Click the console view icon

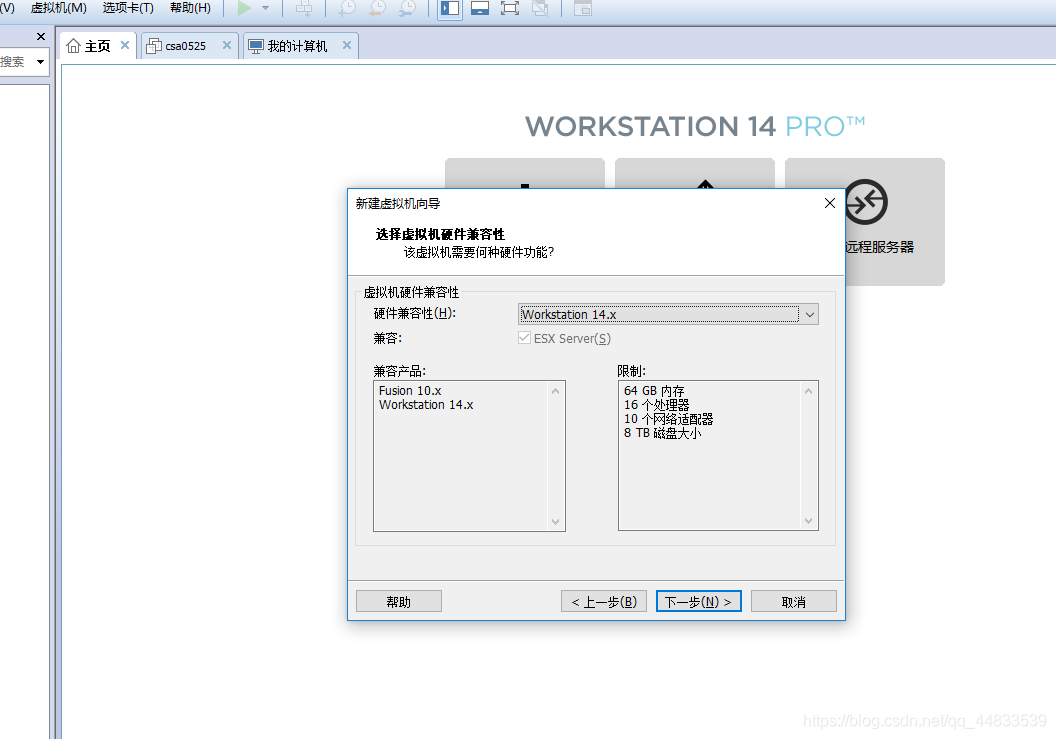pyautogui.click(x=583, y=8)
